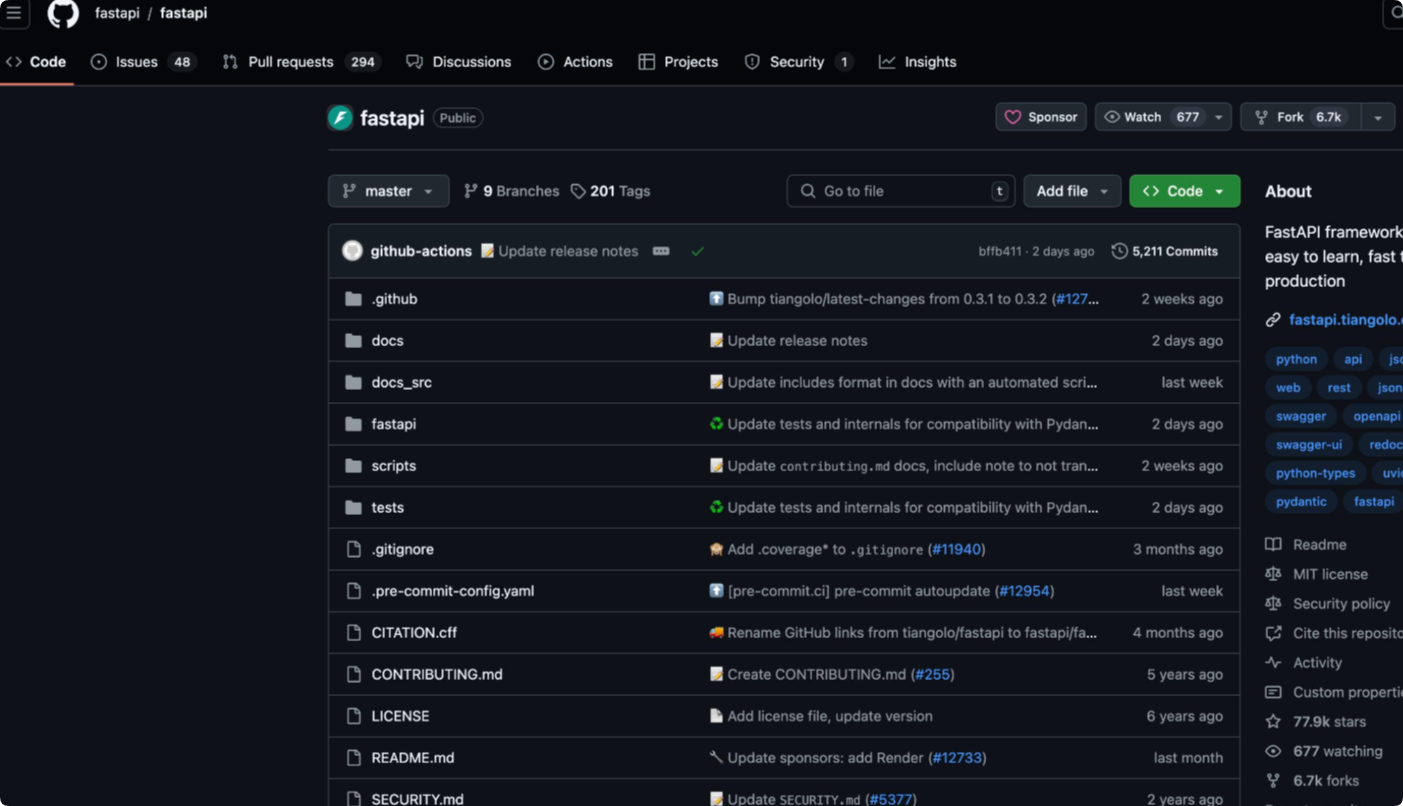Image resolution: width=1403 pixels, height=806 pixels.
Task: Open the 9 Branches link
Action: 511,191
